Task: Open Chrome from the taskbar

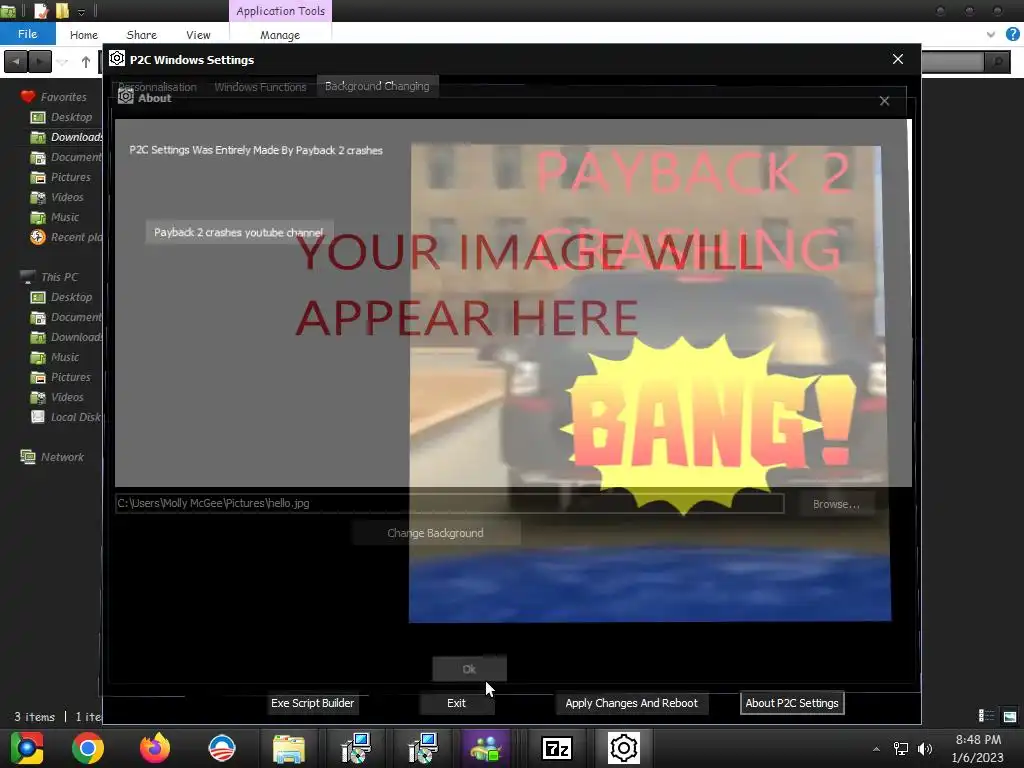Action: pyautogui.click(x=88, y=748)
